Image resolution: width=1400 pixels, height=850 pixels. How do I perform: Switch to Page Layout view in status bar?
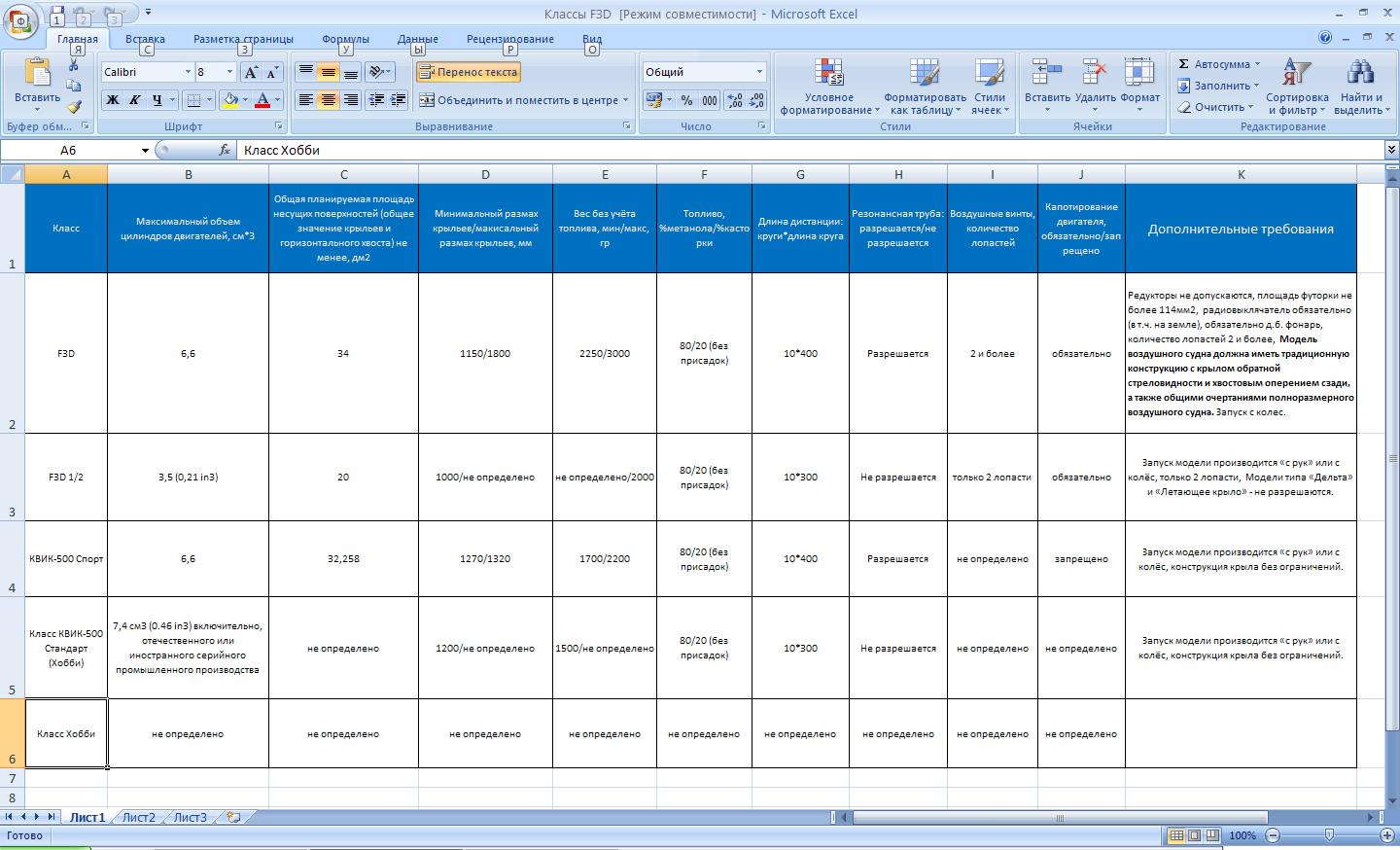click(1195, 835)
